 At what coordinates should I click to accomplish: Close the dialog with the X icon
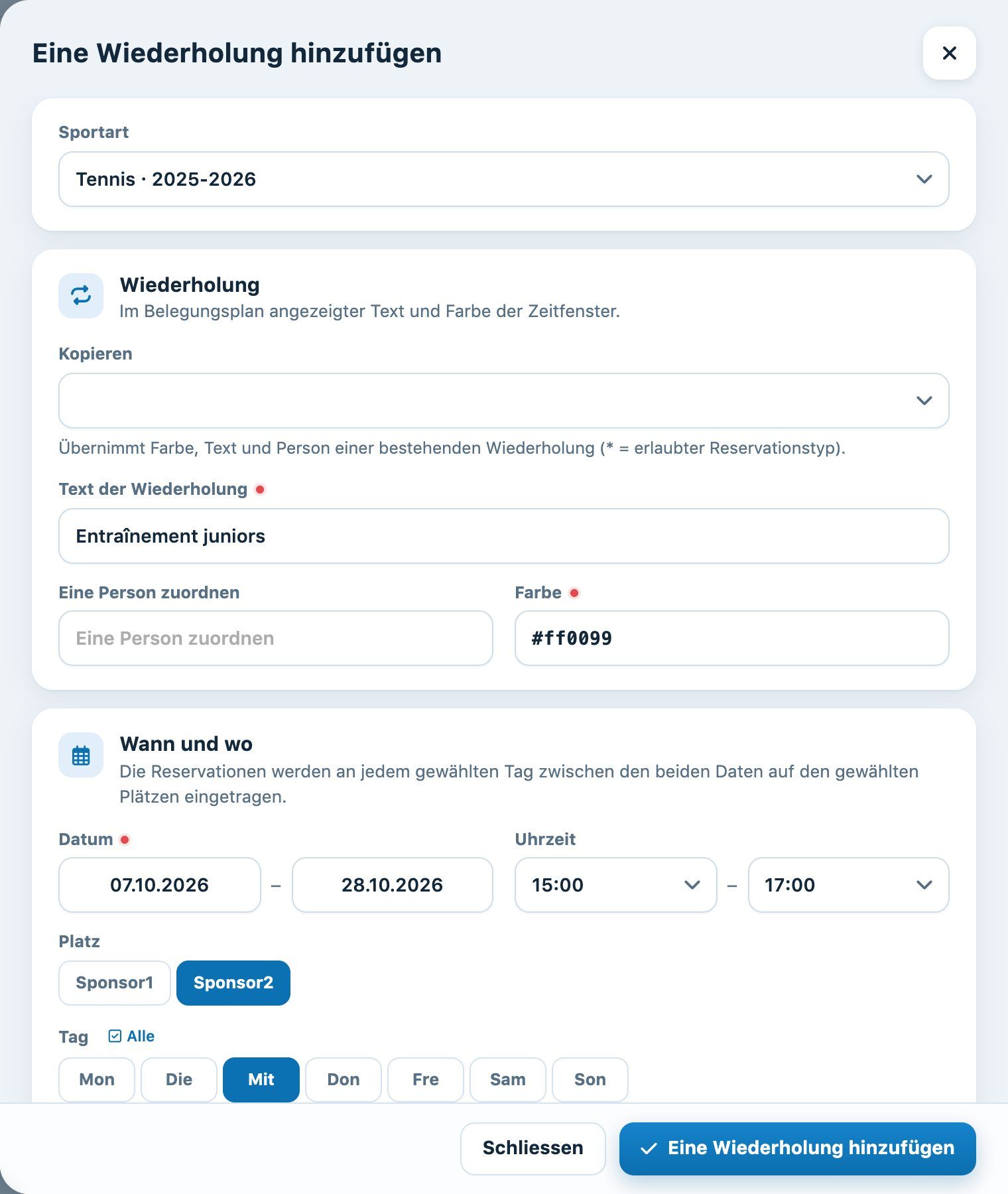(x=949, y=53)
